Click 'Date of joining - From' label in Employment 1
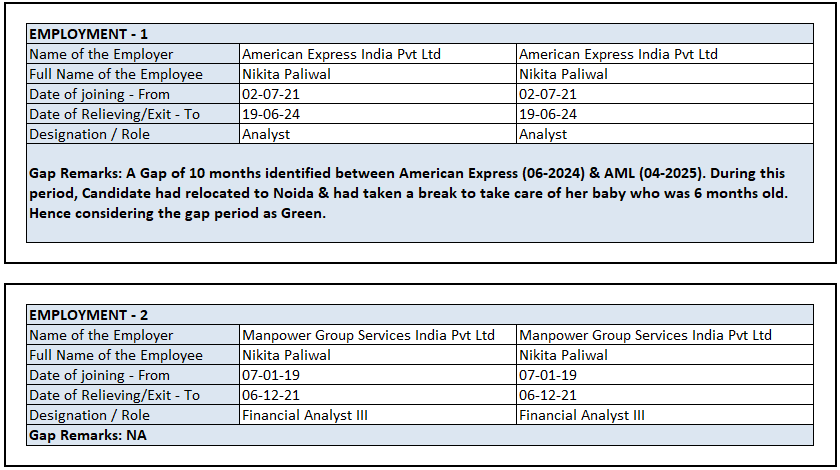 pos(100,94)
